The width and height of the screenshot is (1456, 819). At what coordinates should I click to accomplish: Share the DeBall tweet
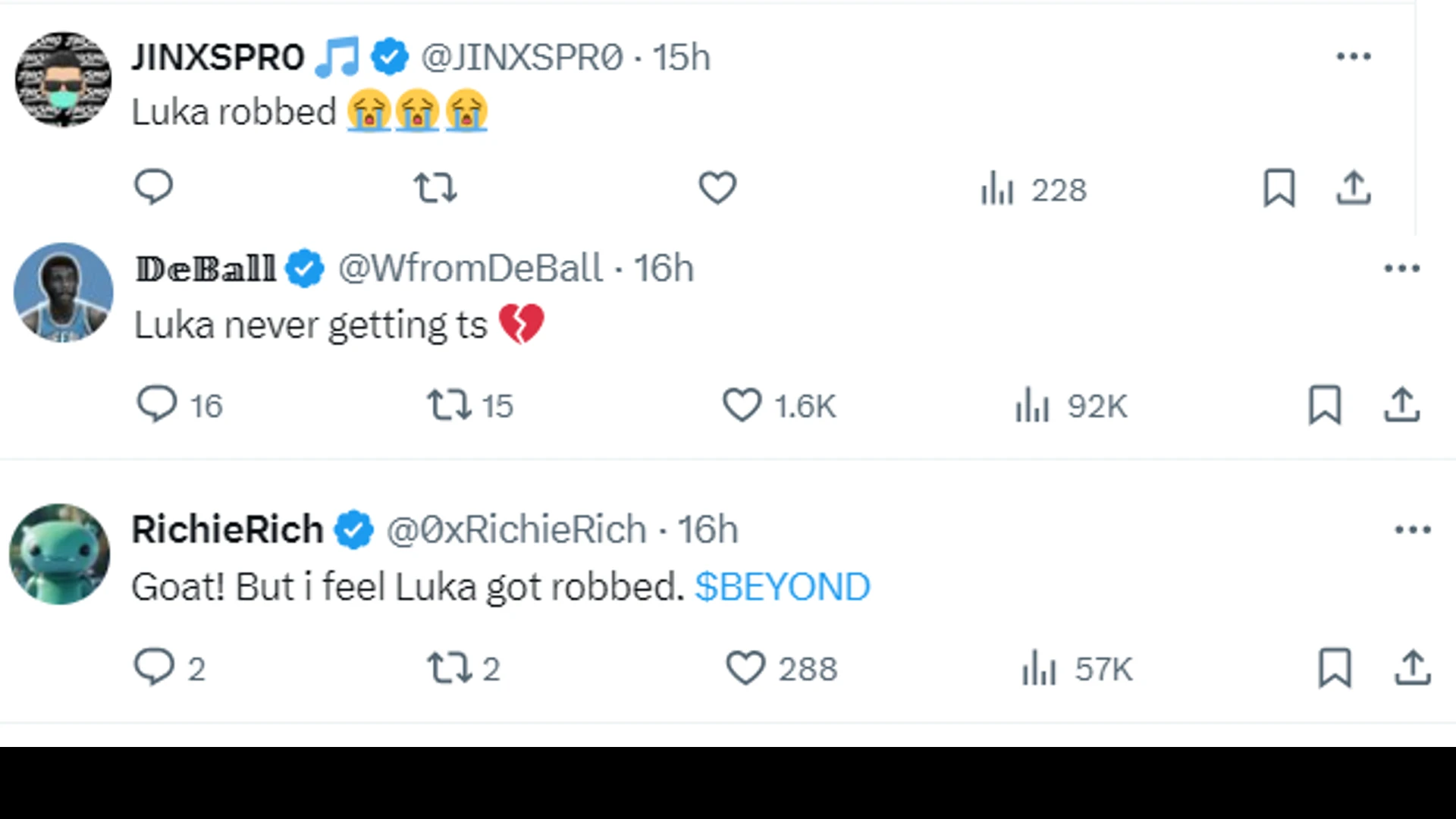click(1401, 404)
